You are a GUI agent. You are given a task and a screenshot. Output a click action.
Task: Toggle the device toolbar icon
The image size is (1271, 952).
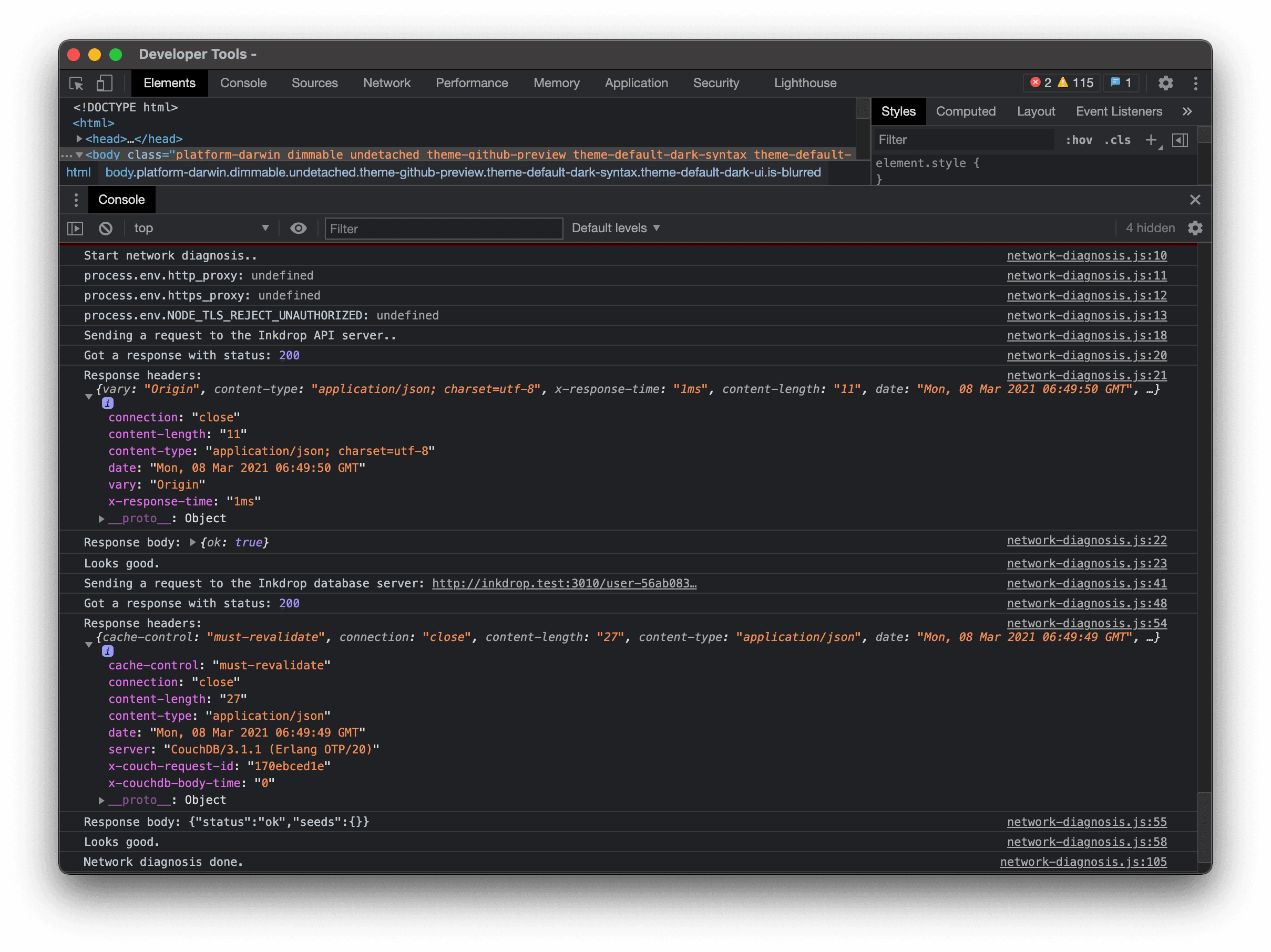tap(105, 83)
